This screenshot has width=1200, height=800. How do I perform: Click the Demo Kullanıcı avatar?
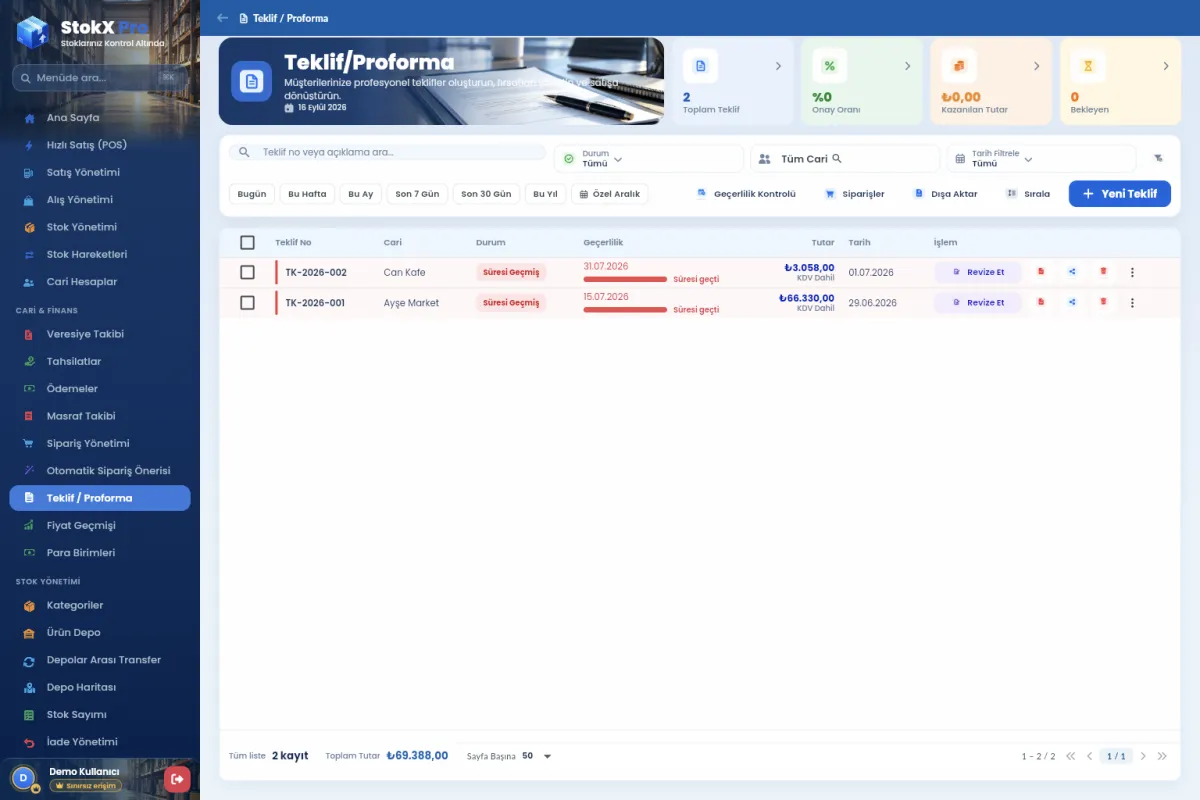coord(23,777)
